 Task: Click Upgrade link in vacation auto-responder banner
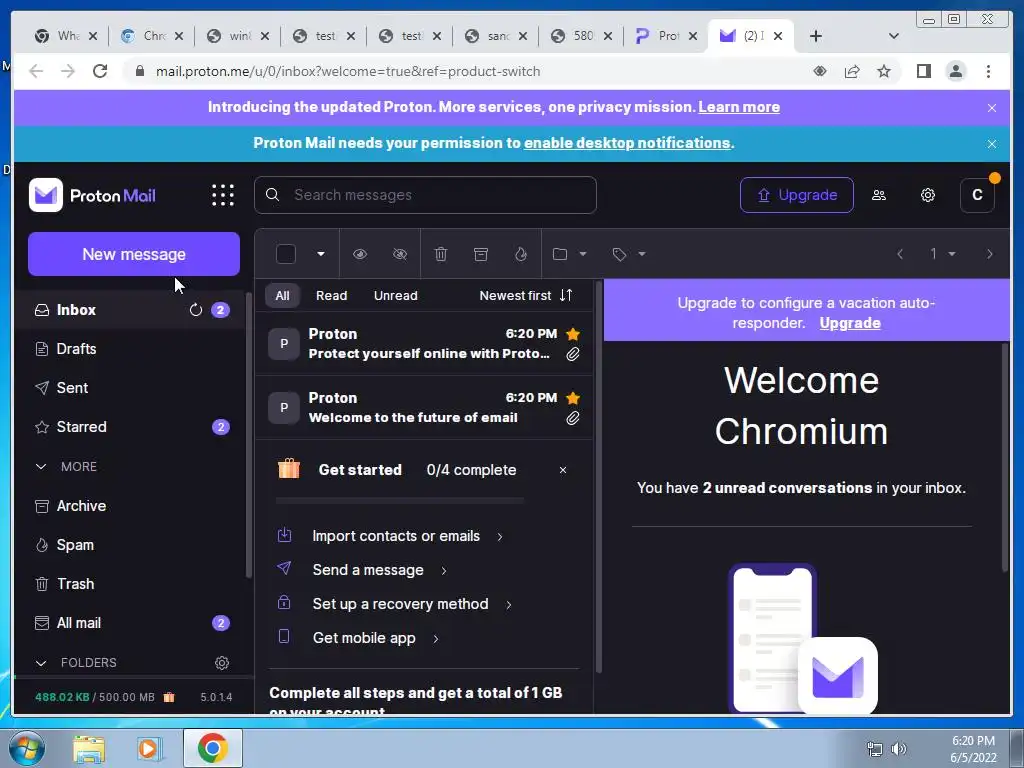tap(850, 323)
